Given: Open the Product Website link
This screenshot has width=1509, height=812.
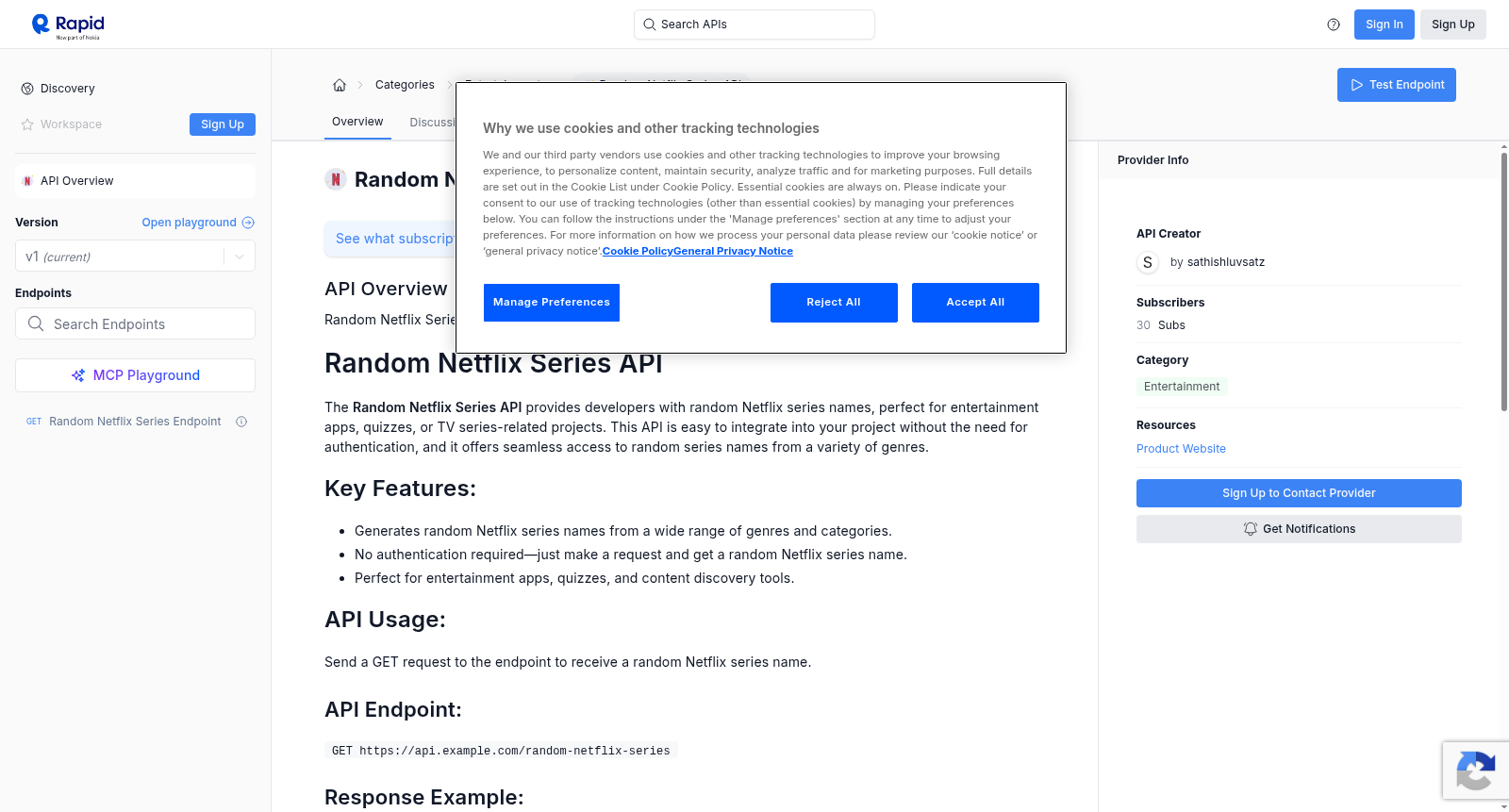Looking at the screenshot, I should click(x=1181, y=449).
